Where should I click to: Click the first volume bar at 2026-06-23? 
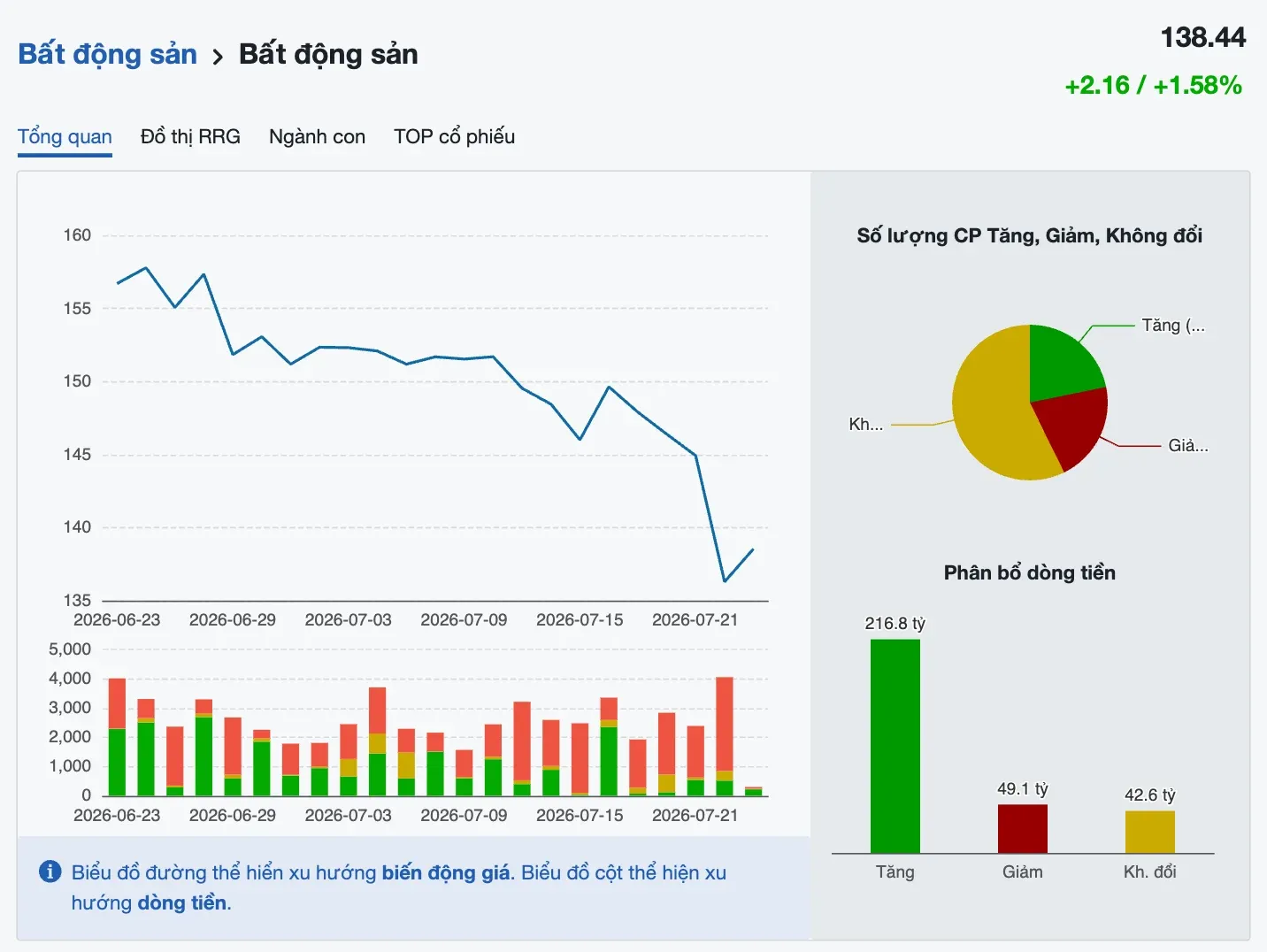pyautogui.click(x=117, y=737)
